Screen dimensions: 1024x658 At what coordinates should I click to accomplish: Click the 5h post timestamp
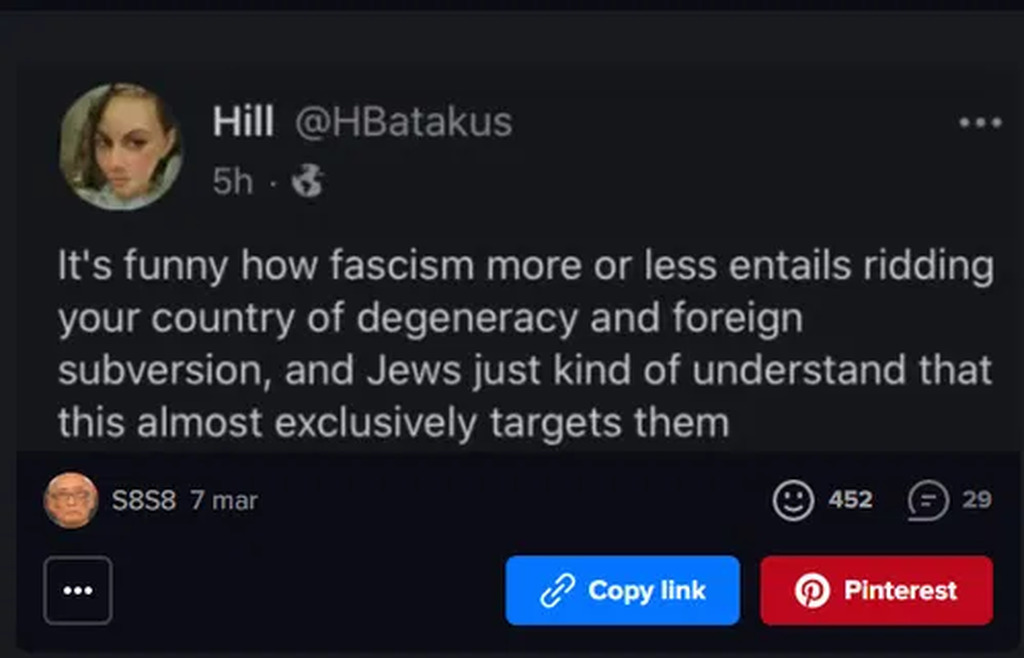232,181
